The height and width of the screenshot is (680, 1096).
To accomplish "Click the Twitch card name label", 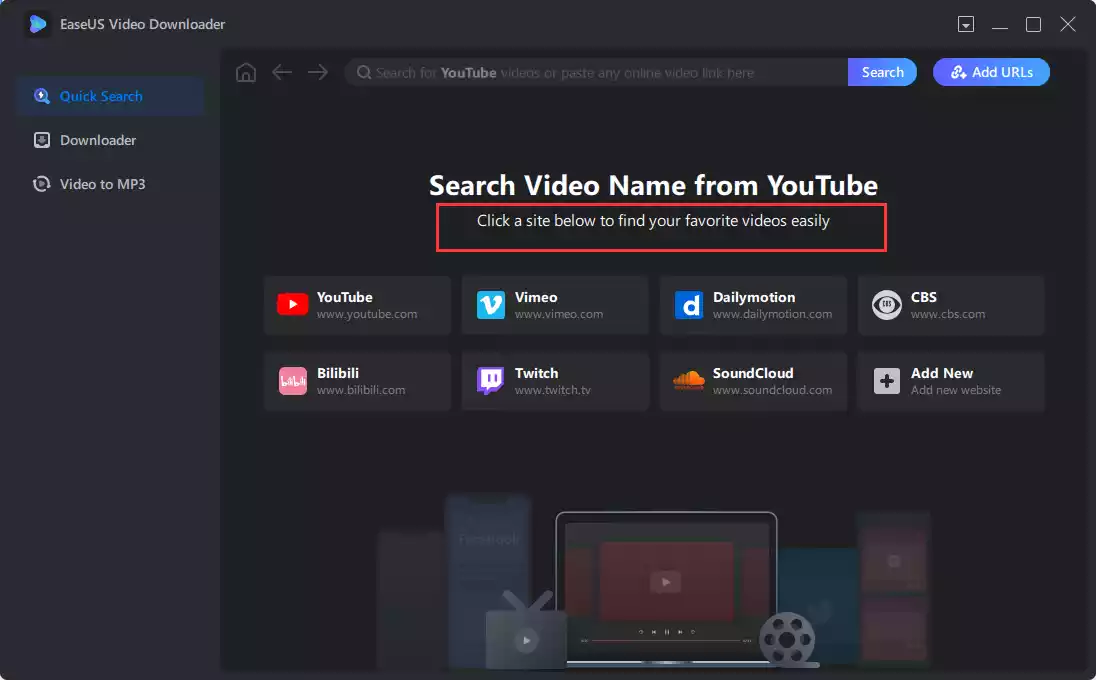I will 537,373.
